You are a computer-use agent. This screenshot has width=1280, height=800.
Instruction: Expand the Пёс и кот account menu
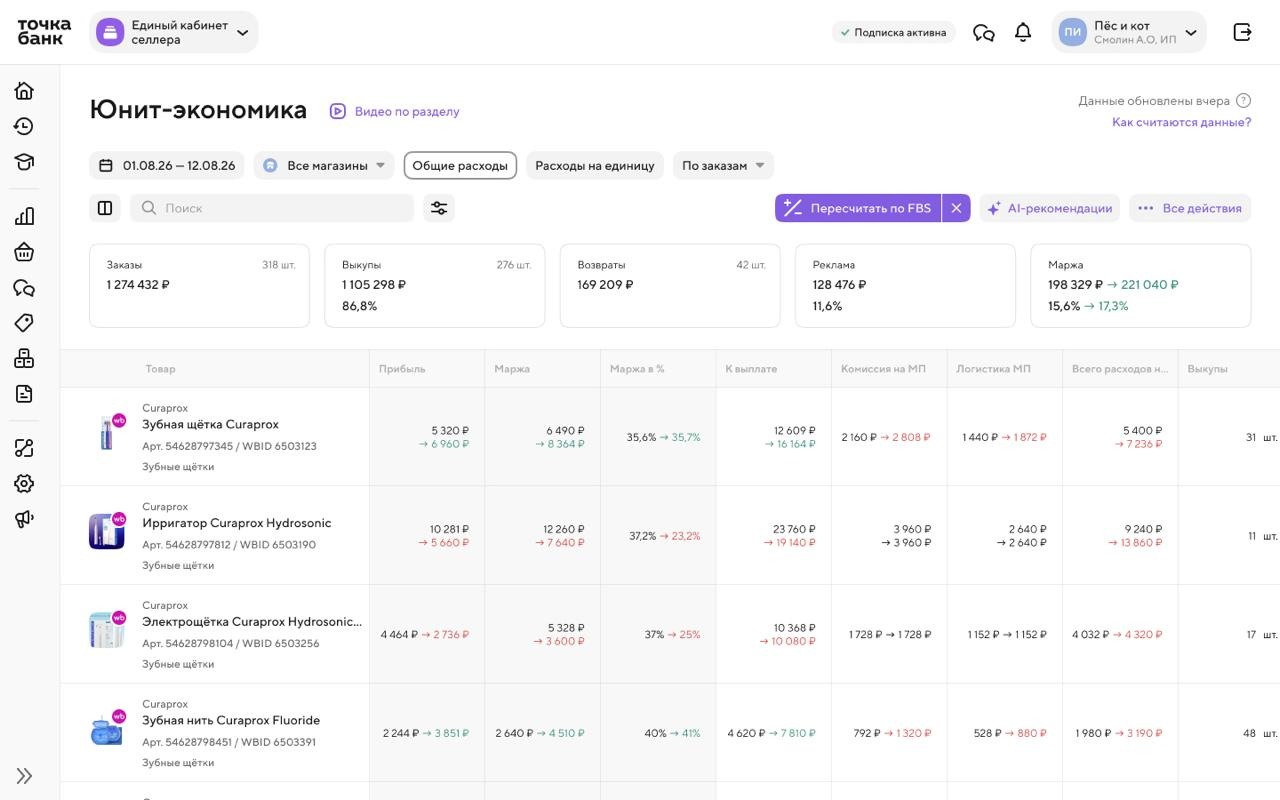(x=1129, y=32)
